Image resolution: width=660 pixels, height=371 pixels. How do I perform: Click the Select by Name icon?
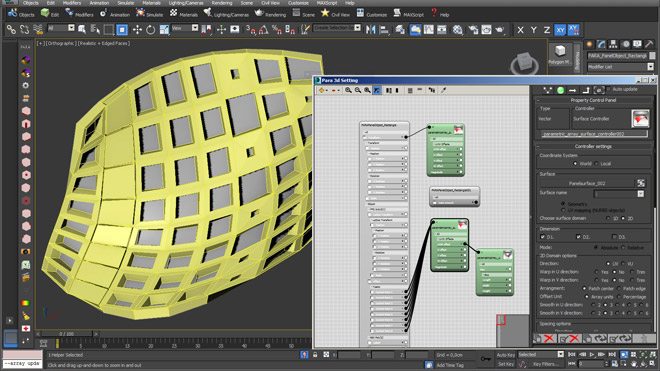coord(96,29)
